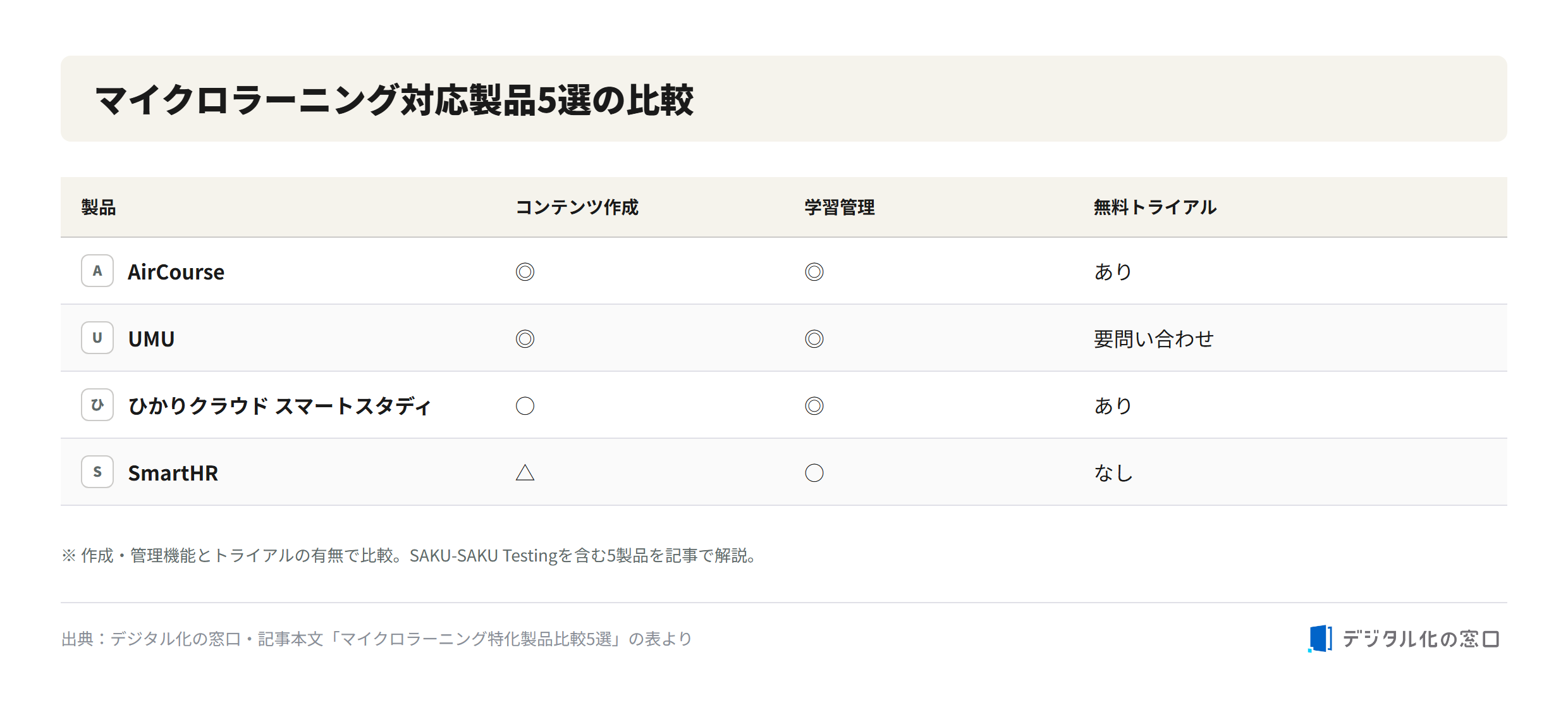
Task: Click the マイクロラーニング対応製品5選の比較 title
Action: click(x=395, y=100)
